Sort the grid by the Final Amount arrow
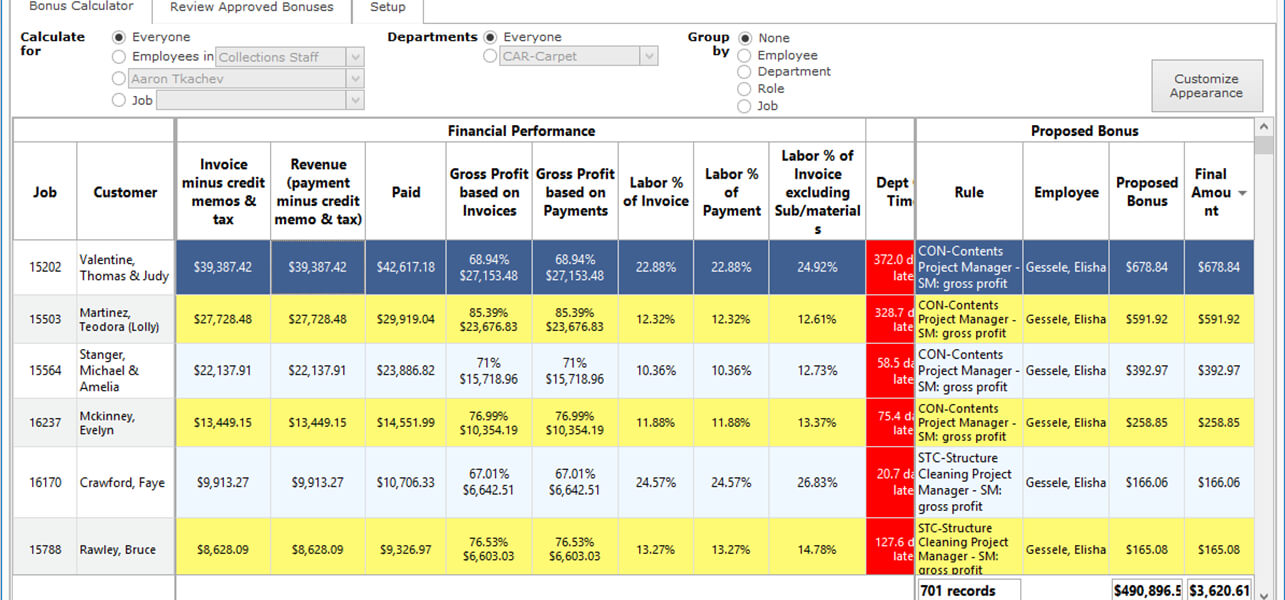Image resolution: width=1285 pixels, height=600 pixels. [1242, 191]
